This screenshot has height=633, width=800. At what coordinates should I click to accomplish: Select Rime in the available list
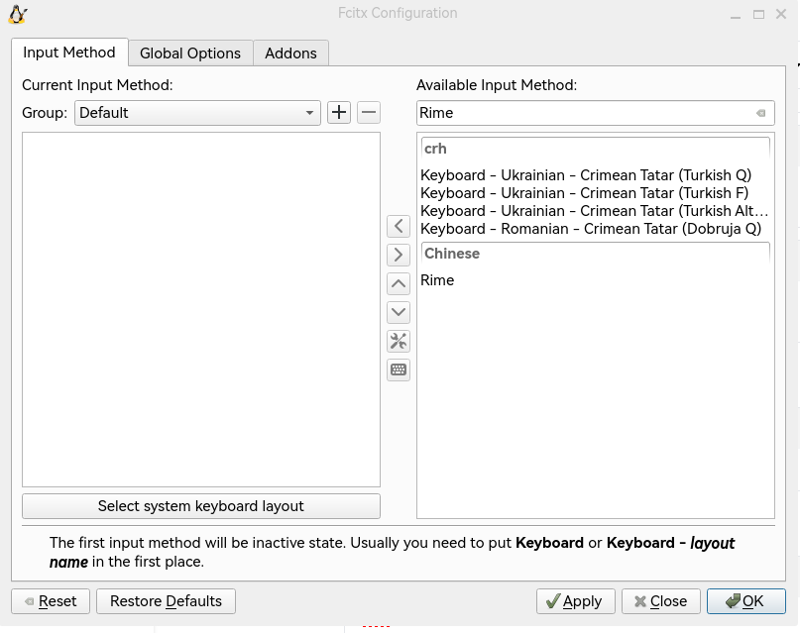[438, 280]
